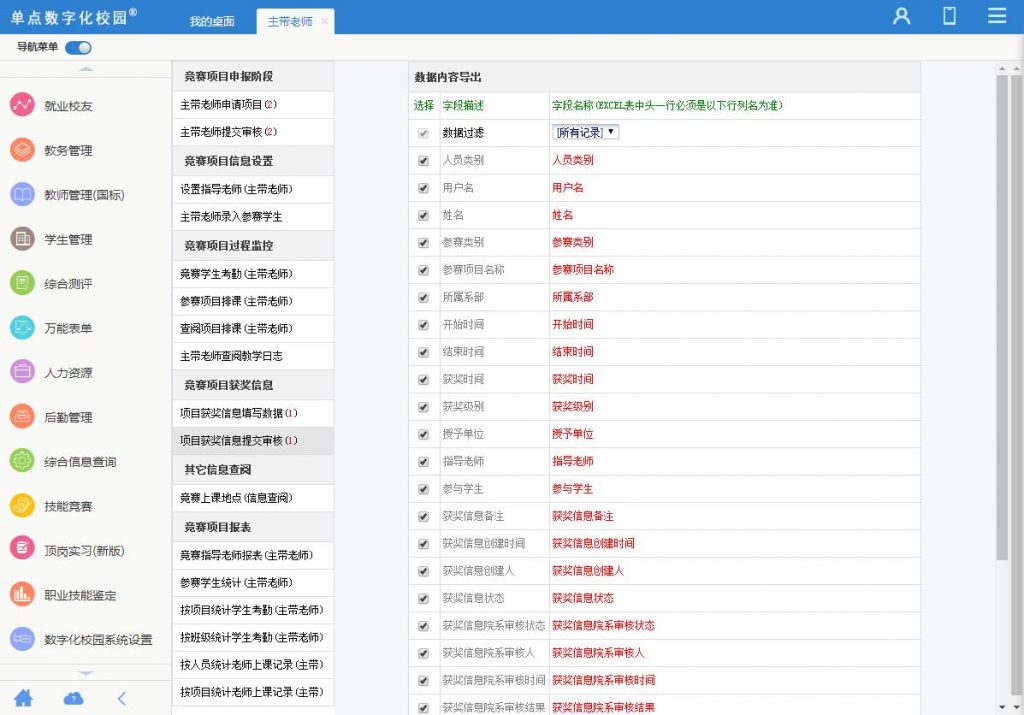Open the user profile icon
This screenshot has height=715, width=1024.
pyautogui.click(x=902, y=16)
